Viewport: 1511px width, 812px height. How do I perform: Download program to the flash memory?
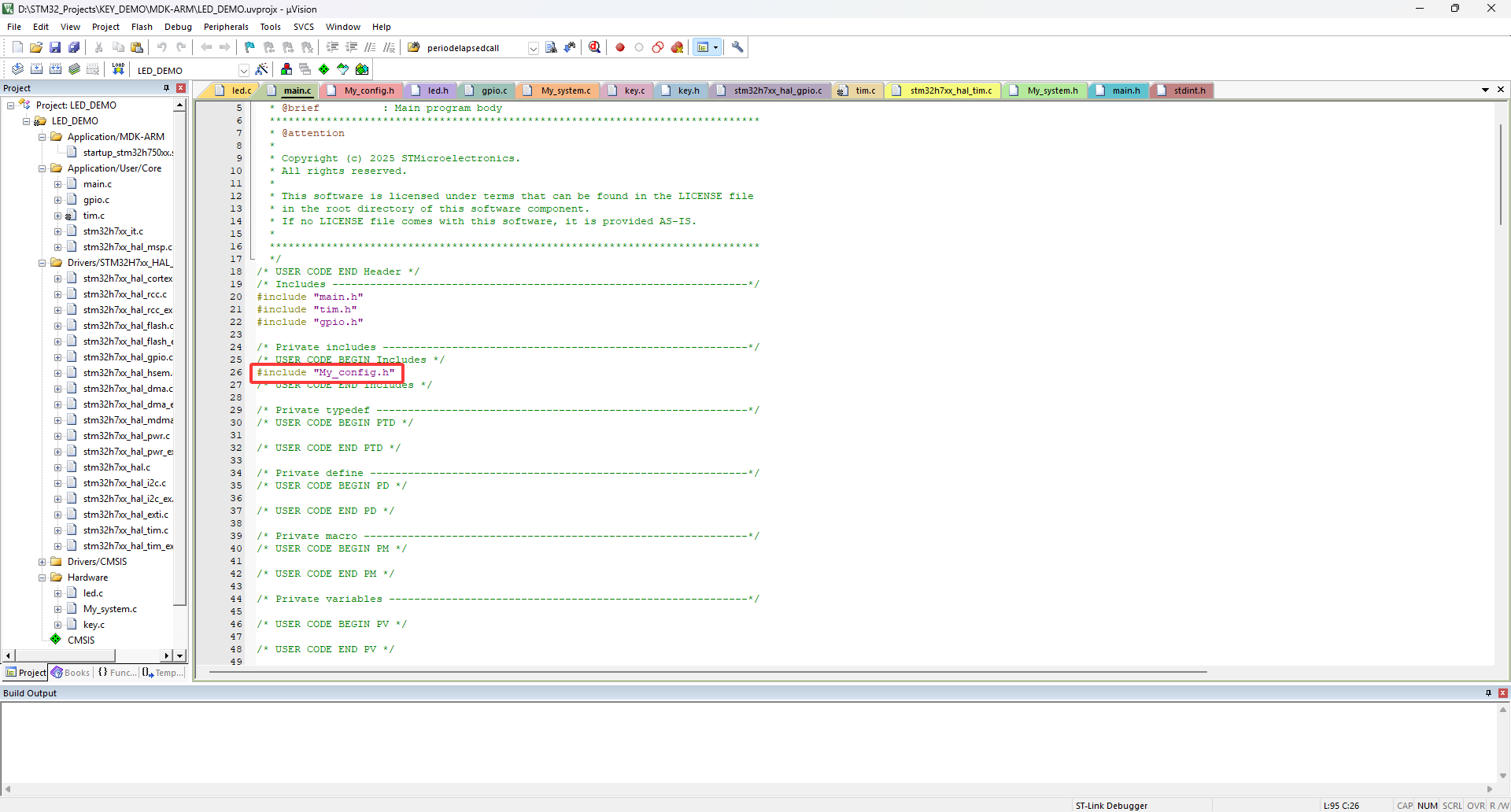[117, 69]
